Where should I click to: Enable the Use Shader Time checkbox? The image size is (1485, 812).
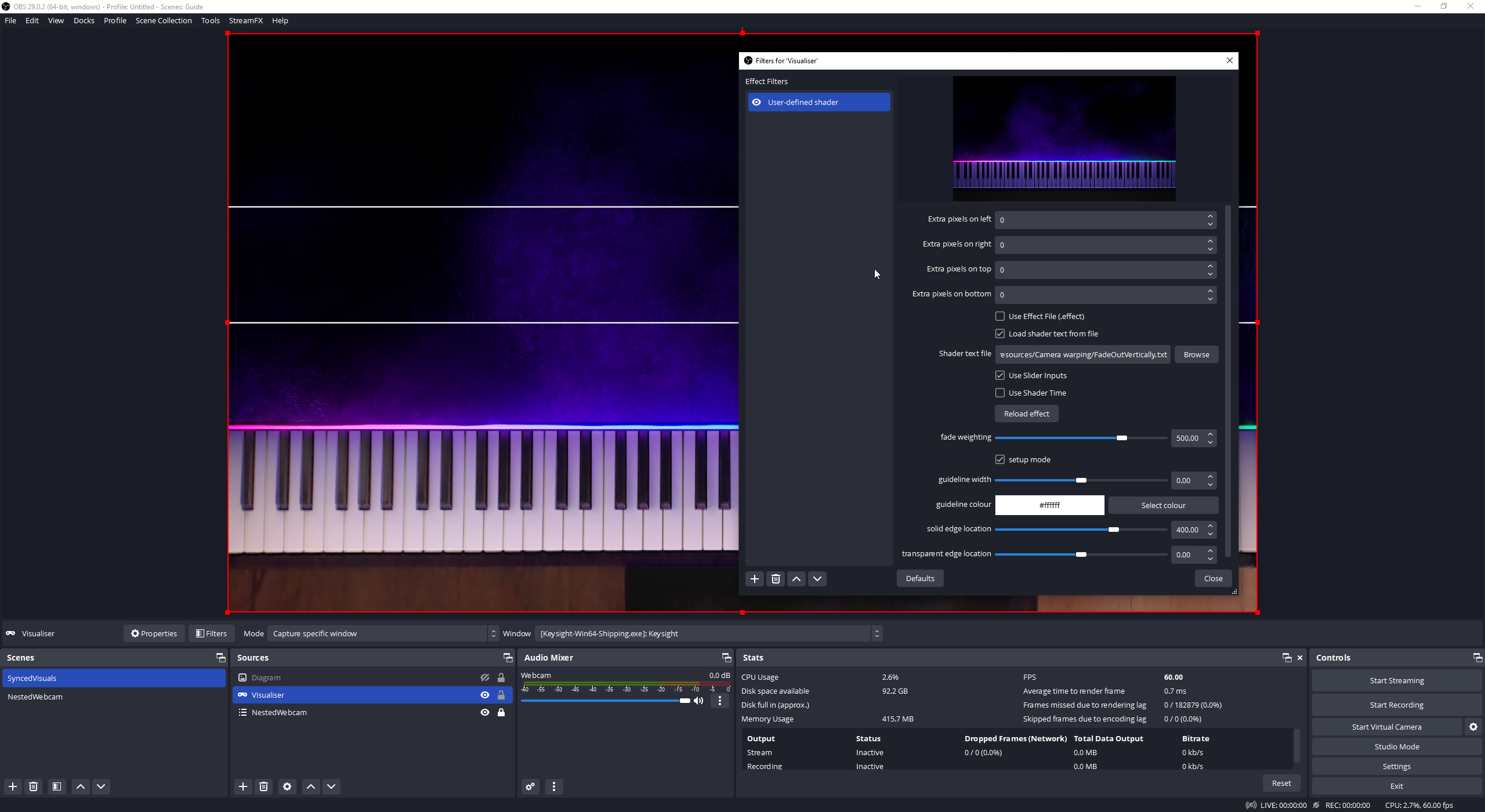(x=1000, y=393)
